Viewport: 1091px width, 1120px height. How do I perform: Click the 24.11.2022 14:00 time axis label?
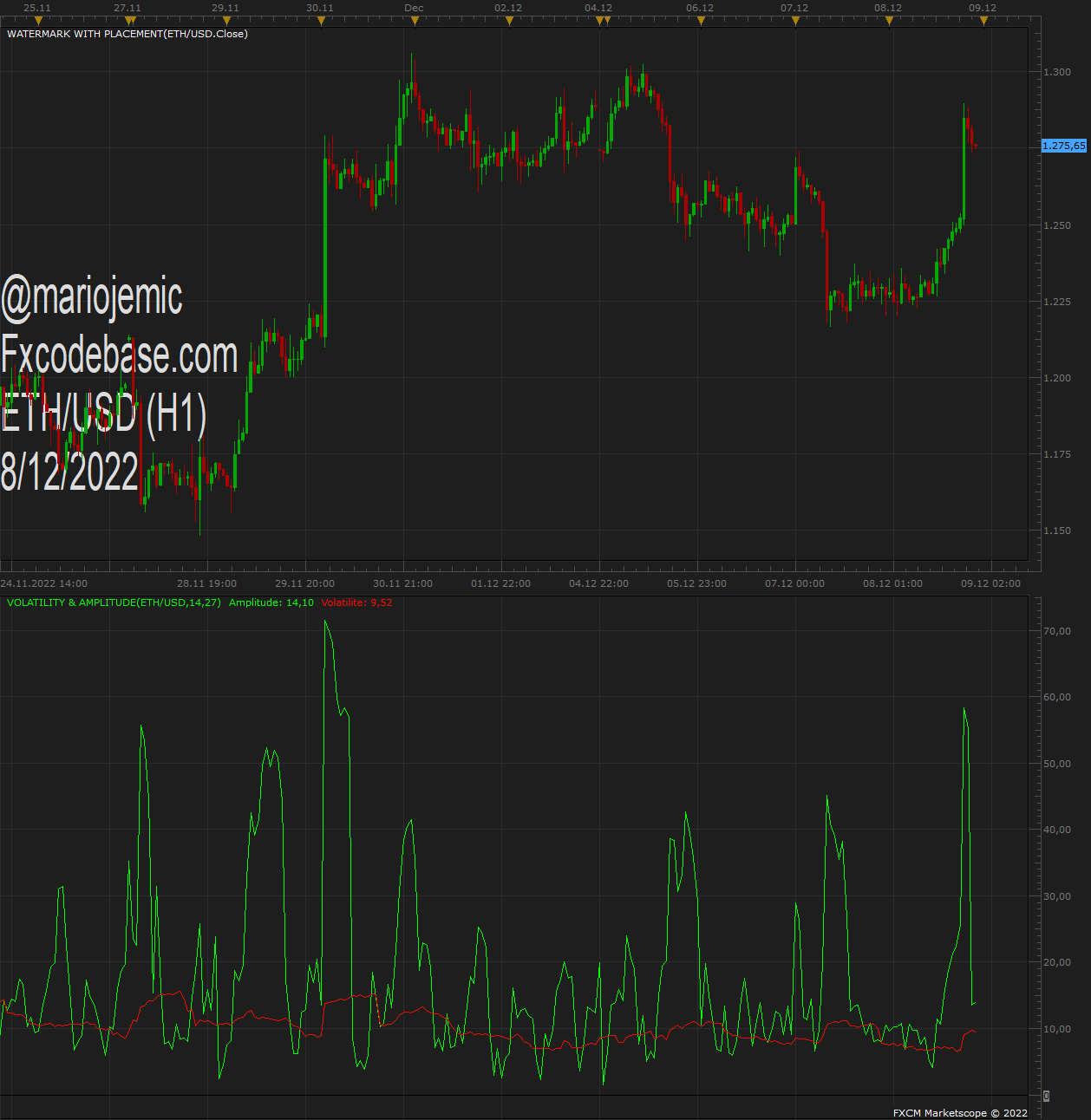coord(43,583)
